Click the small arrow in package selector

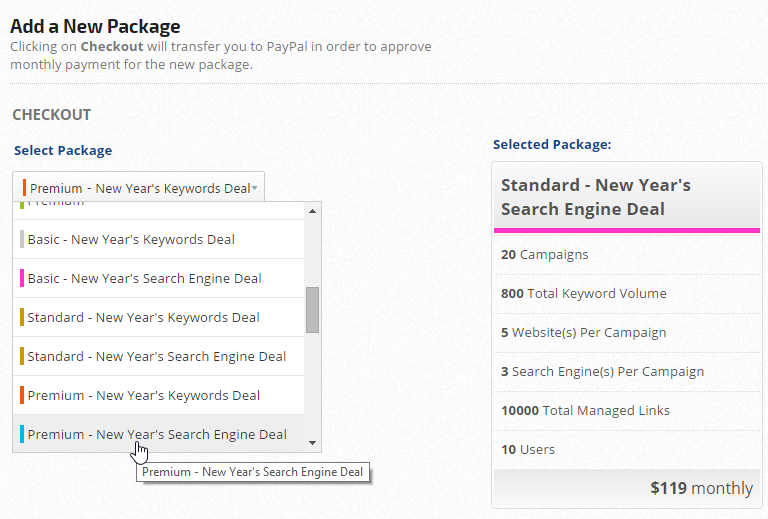pyautogui.click(x=255, y=188)
